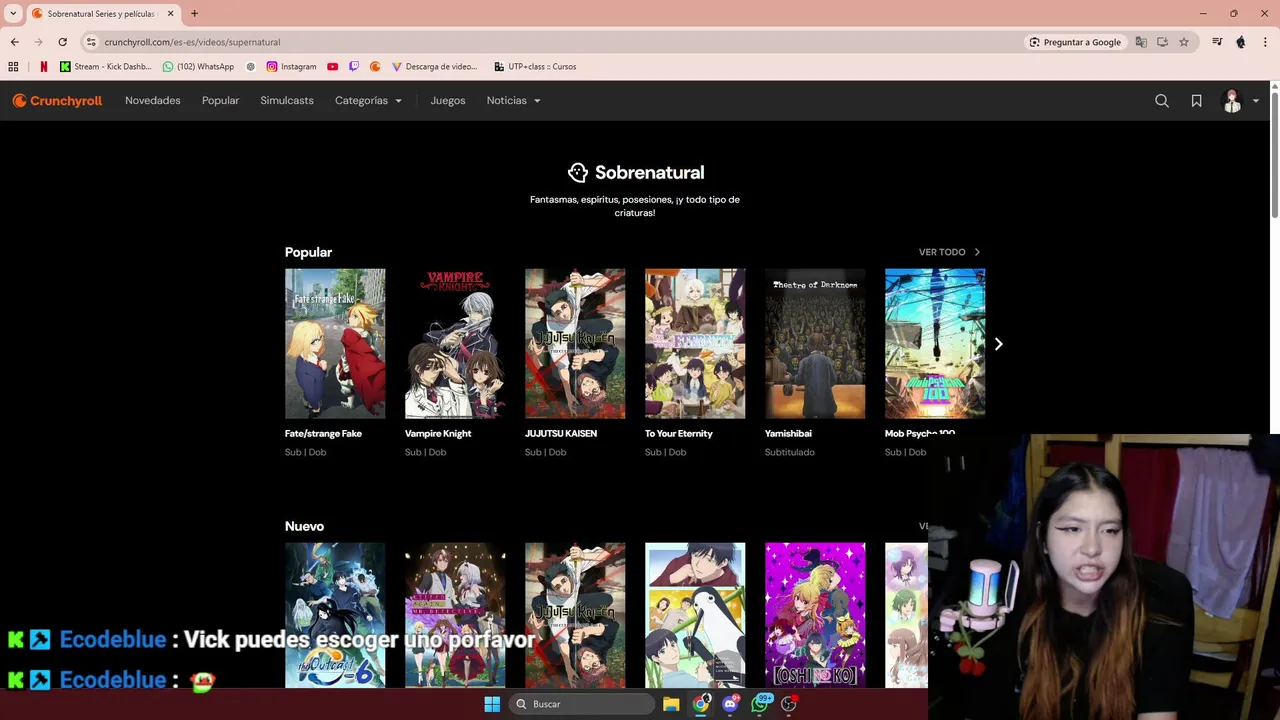This screenshot has width=1280, height=720.
Task: Click the Nuevo section heading
Action: (304, 526)
